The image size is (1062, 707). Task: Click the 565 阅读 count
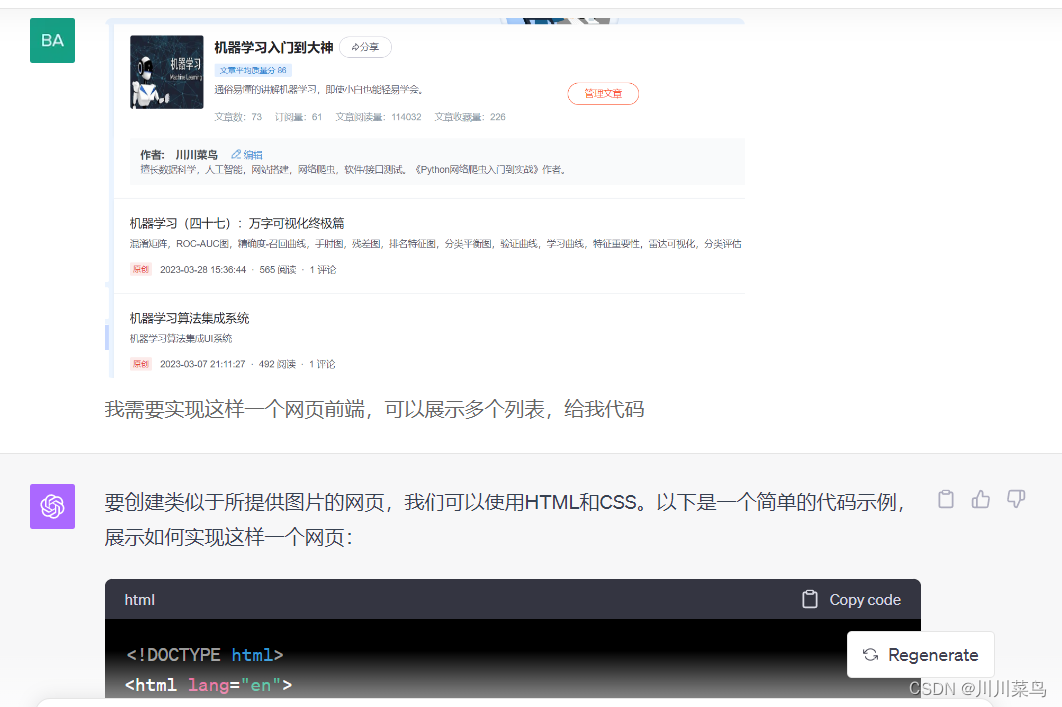click(x=278, y=270)
